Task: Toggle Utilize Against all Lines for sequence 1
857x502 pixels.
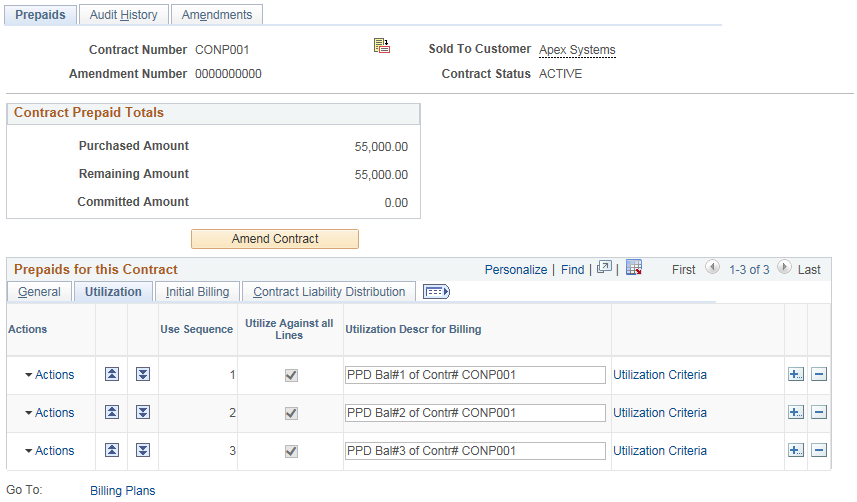Action: [x=291, y=375]
